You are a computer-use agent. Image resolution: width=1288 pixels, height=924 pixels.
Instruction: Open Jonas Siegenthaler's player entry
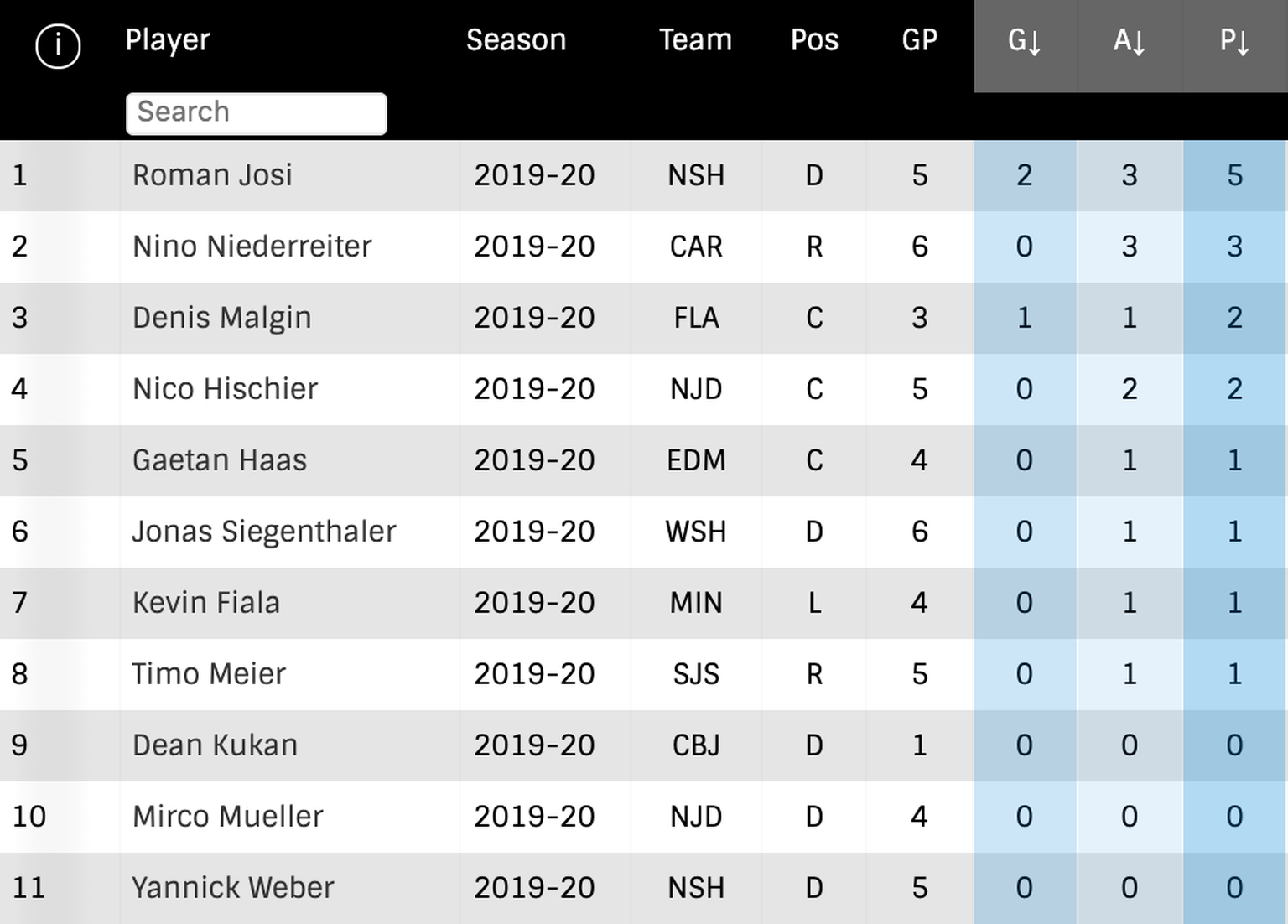pyautogui.click(x=263, y=532)
